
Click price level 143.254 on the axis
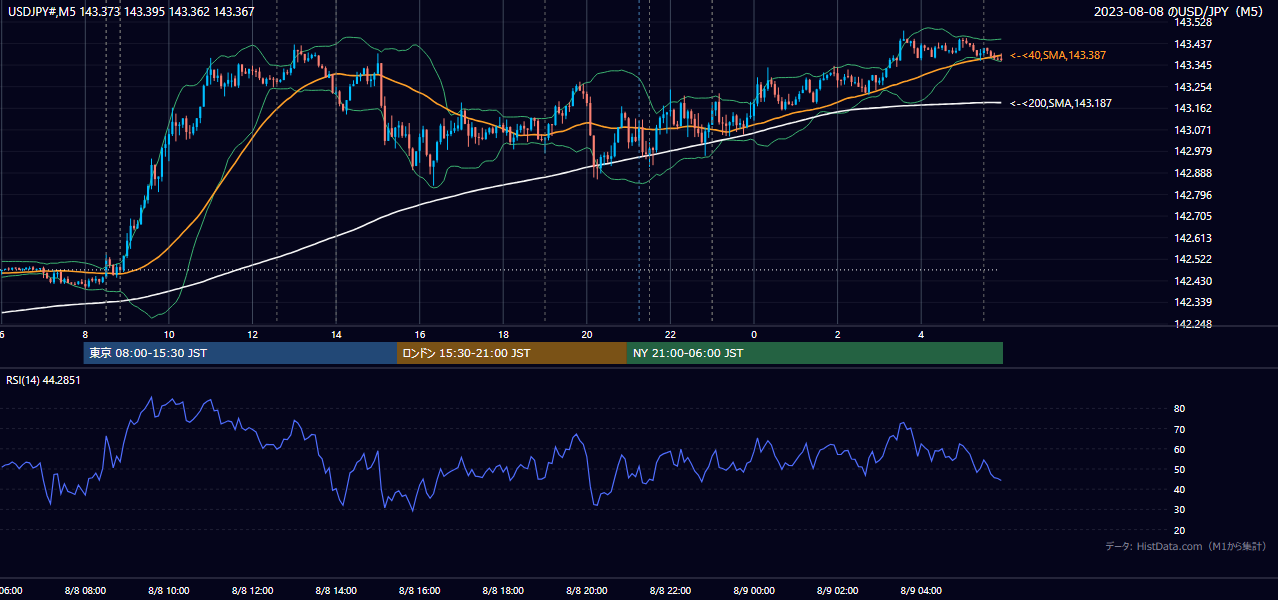pyautogui.click(x=1193, y=87)
